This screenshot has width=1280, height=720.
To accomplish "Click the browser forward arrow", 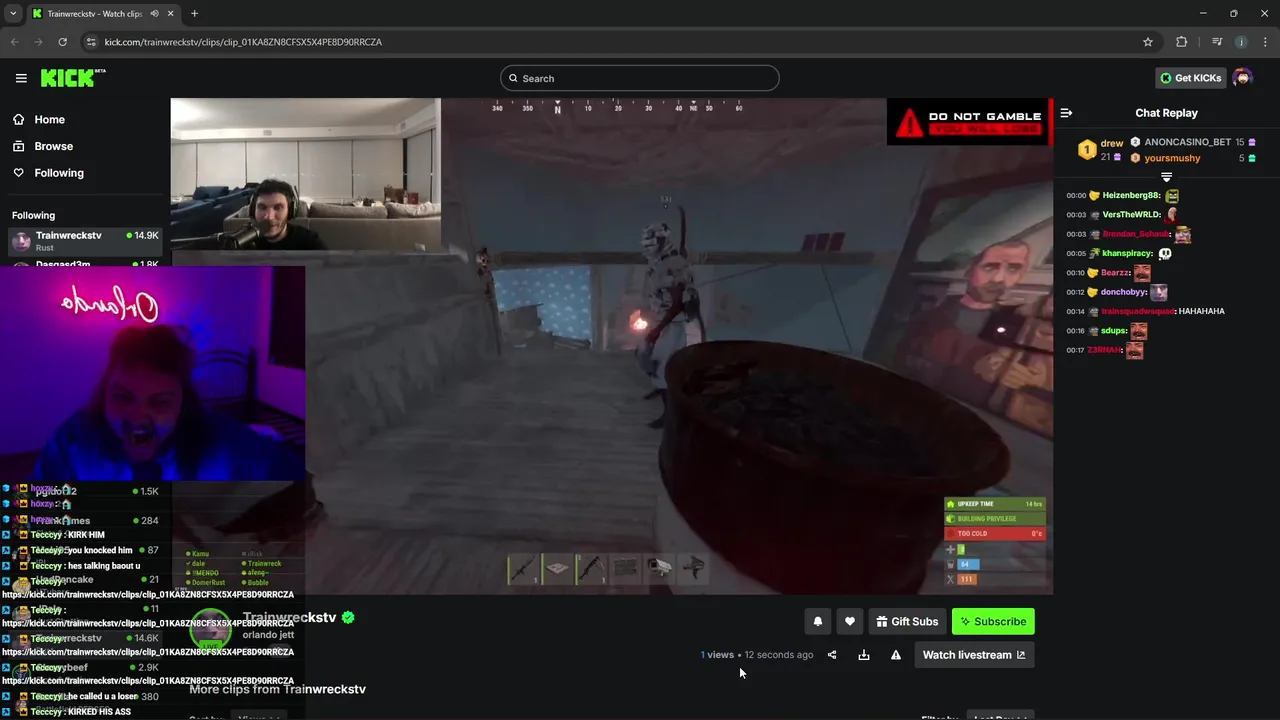I will click(38, 42).
